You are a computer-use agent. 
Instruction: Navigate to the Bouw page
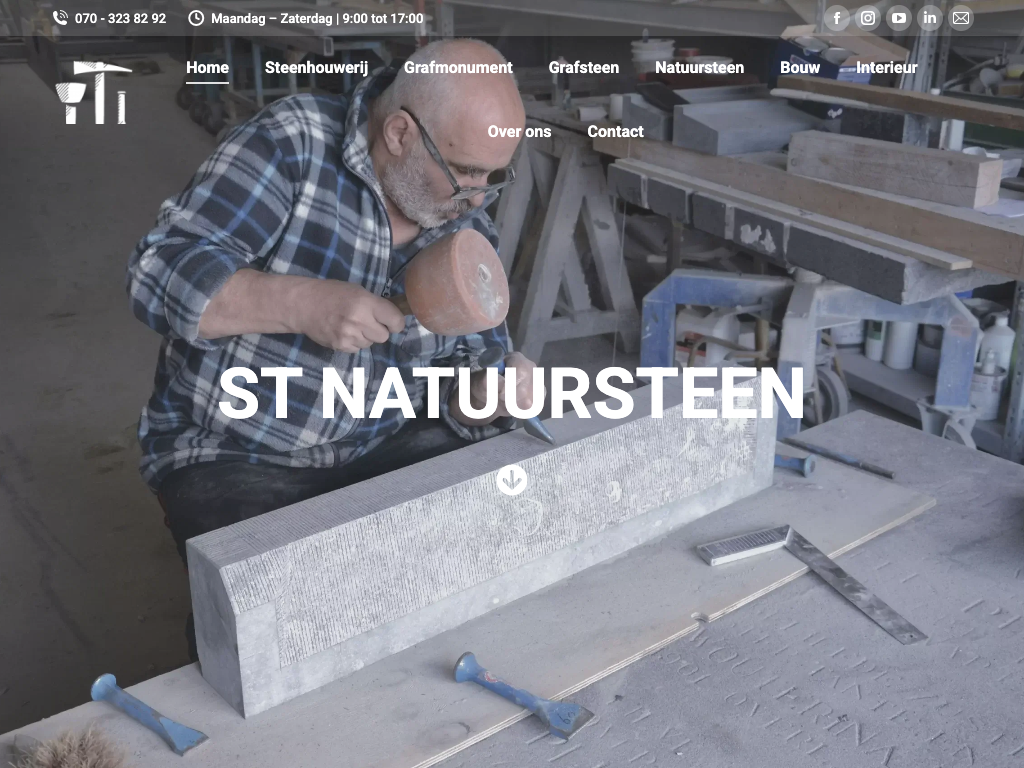[x=800, y=68]
